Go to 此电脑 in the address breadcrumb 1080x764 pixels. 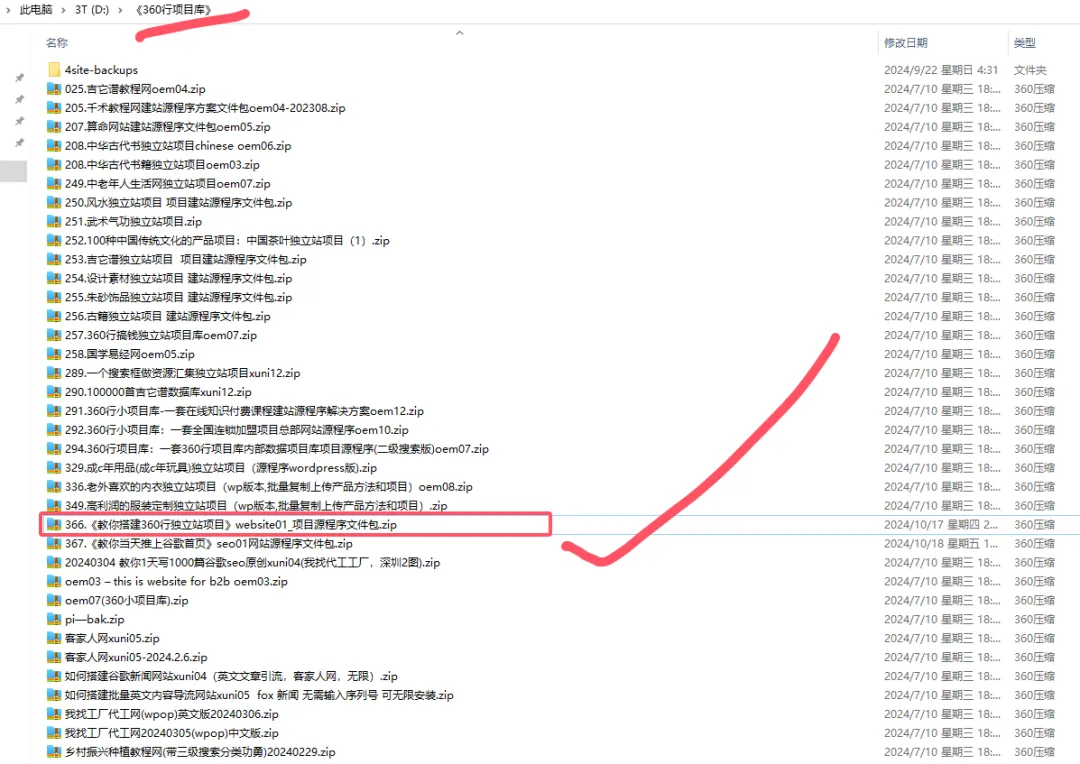click(x=36, y=10)
